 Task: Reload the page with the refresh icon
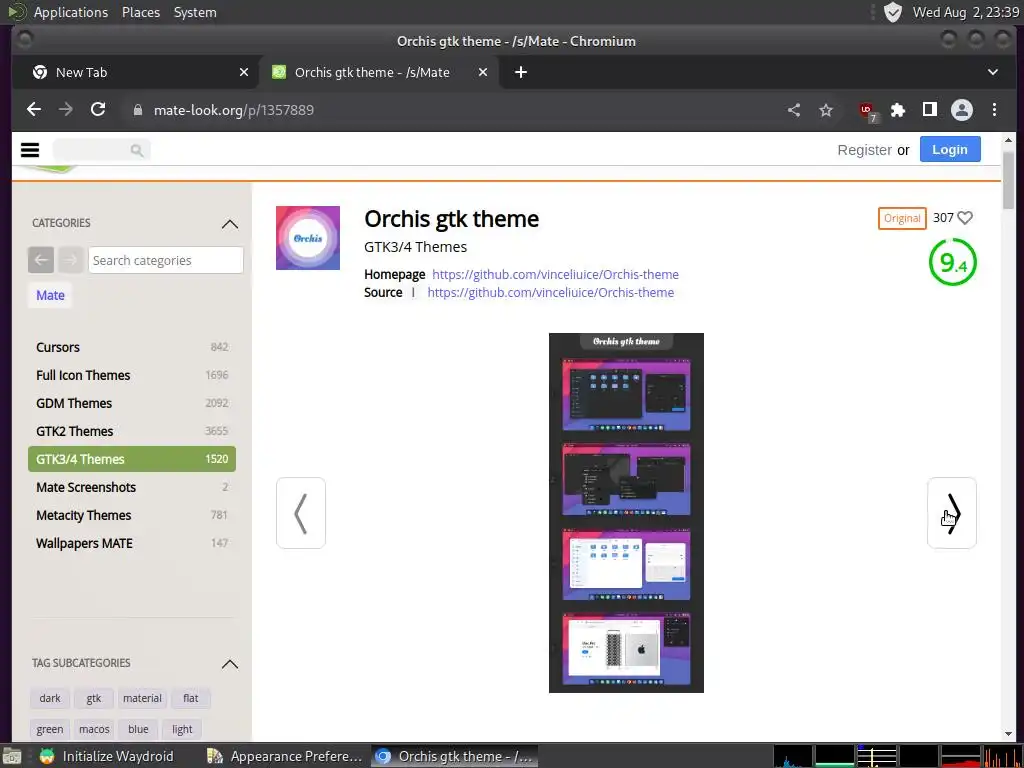point(98,110)
